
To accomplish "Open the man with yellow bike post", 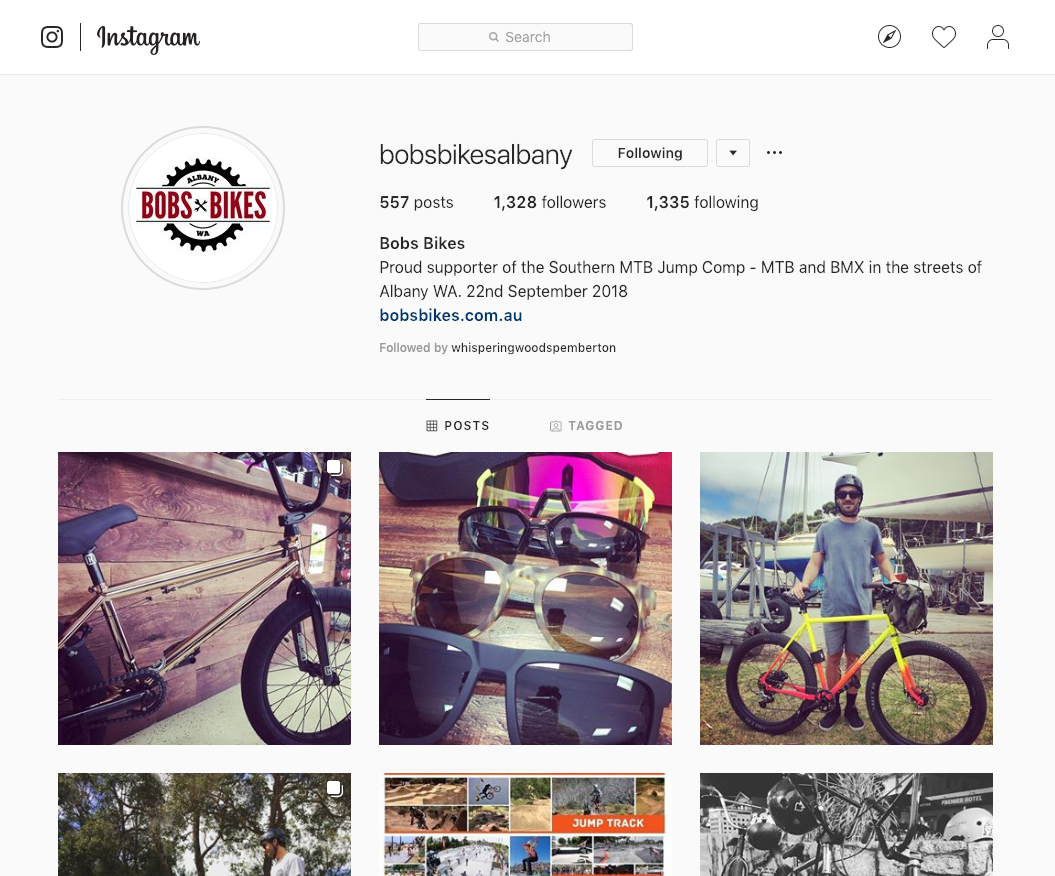I will pyautogui.click(x=846, y=598).
